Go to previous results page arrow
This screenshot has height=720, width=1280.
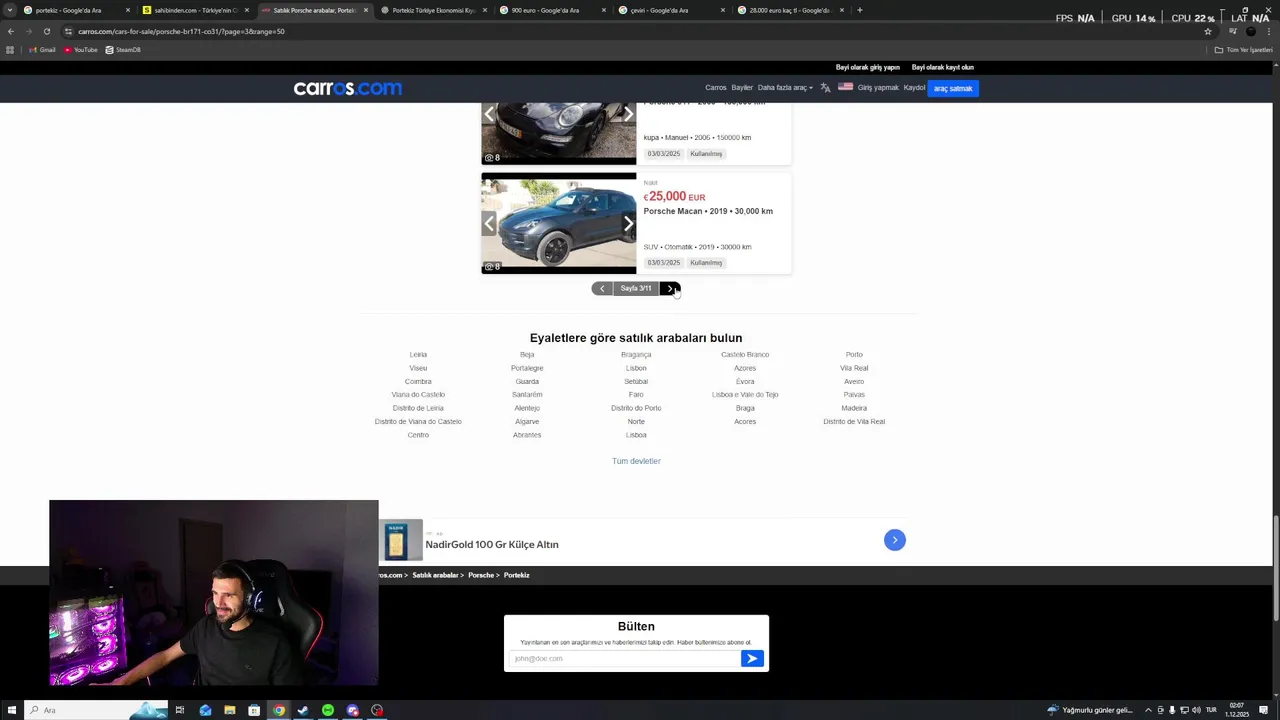click(x=602, y=288)
